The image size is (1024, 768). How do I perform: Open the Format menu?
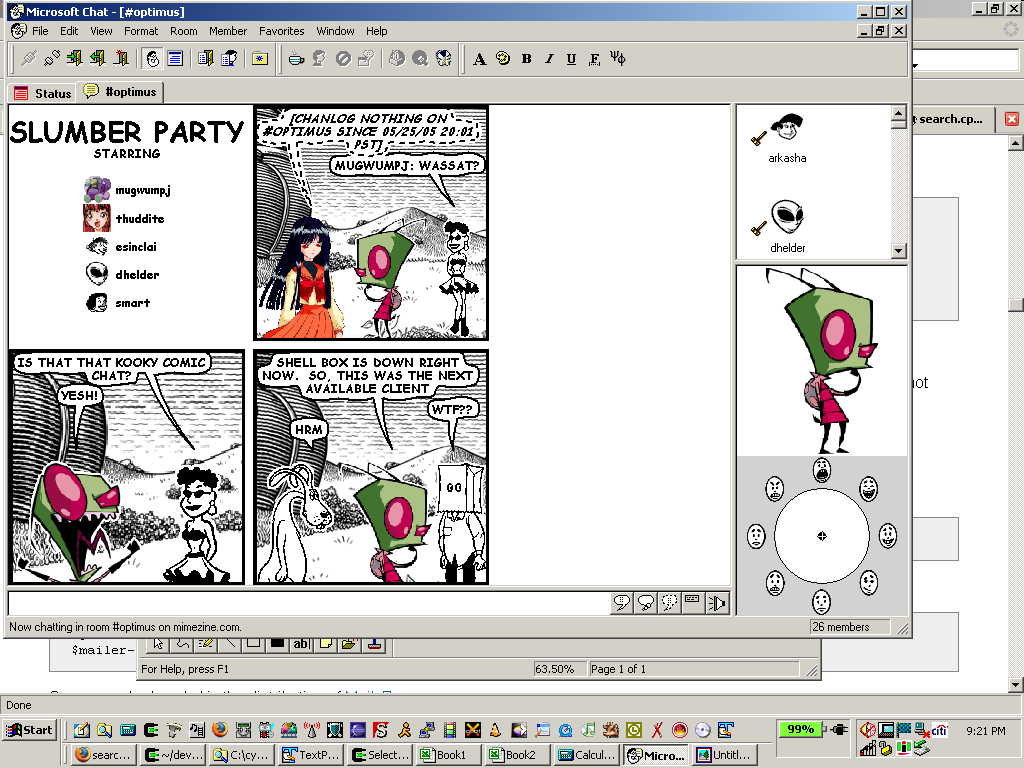click(141, 31)
